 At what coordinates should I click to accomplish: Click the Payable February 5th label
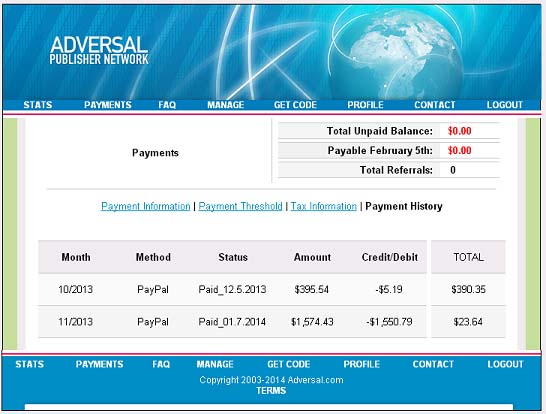coord(380,150)
